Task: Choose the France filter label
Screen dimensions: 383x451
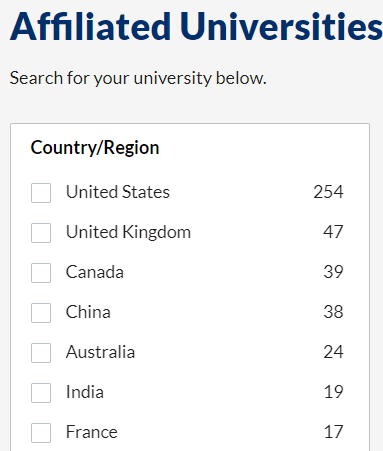Action: [92, 432]
